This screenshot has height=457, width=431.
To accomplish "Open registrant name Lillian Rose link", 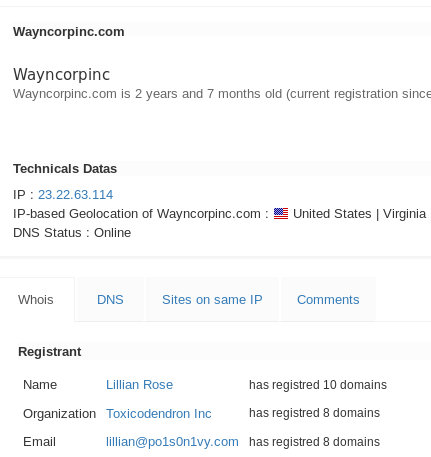I will coord(139,385).
